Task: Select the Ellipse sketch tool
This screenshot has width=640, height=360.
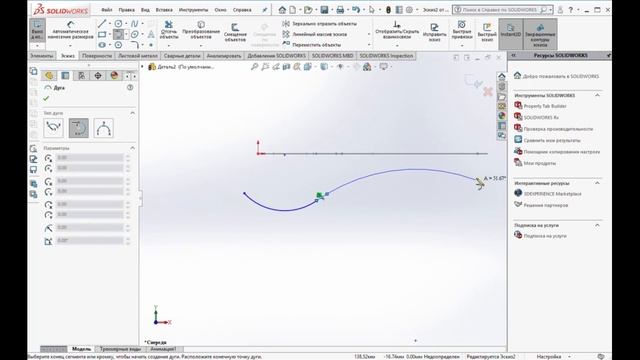Action: pos(134,34)
